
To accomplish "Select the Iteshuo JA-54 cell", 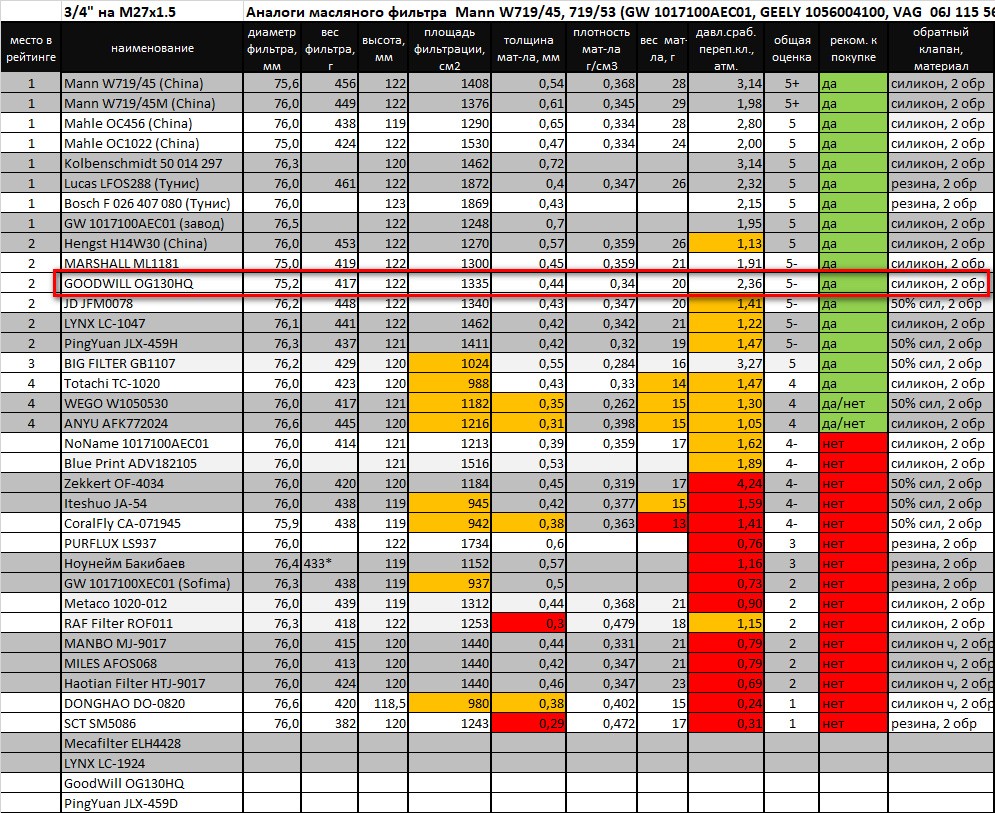I will [152, 503].
